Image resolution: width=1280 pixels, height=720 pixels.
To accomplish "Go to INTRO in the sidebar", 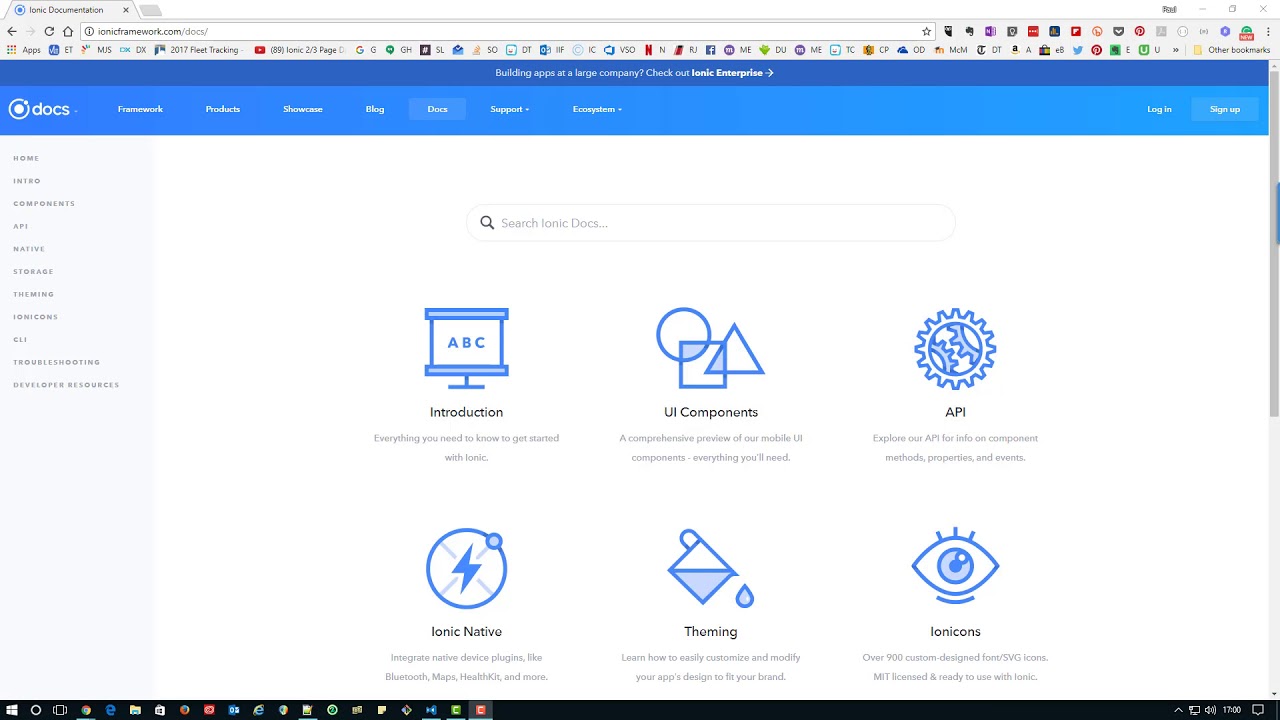I will pyautogui.click(x=27, y=181).
